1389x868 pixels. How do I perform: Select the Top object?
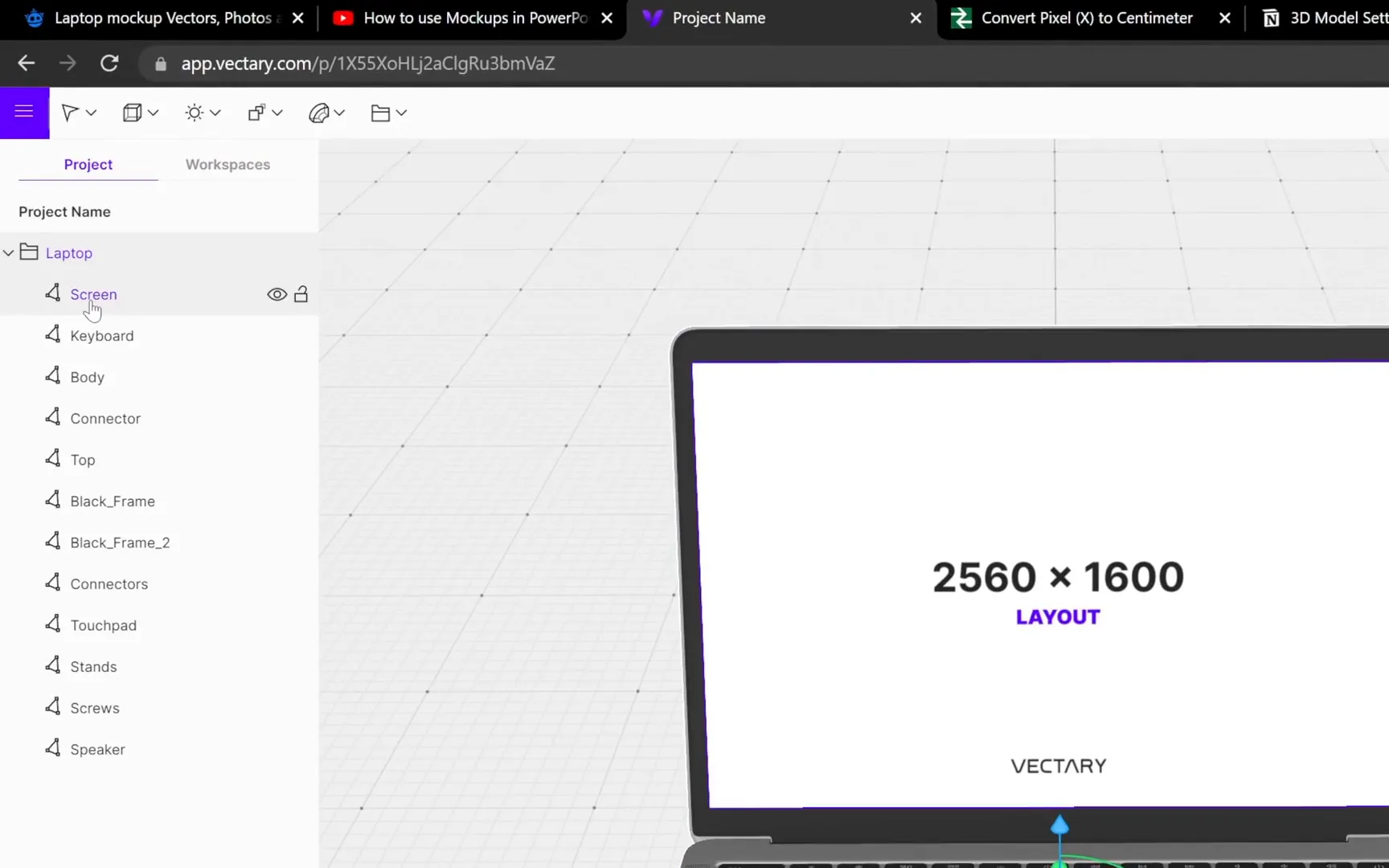(x=83, y=460)
